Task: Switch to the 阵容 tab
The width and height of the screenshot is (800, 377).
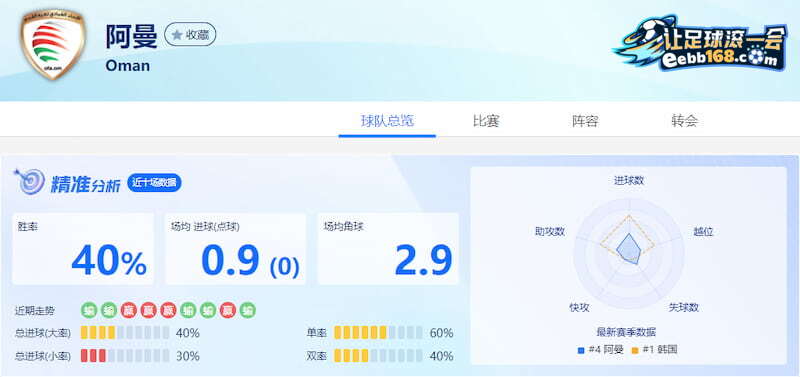Action: click(x=585, y=121)
